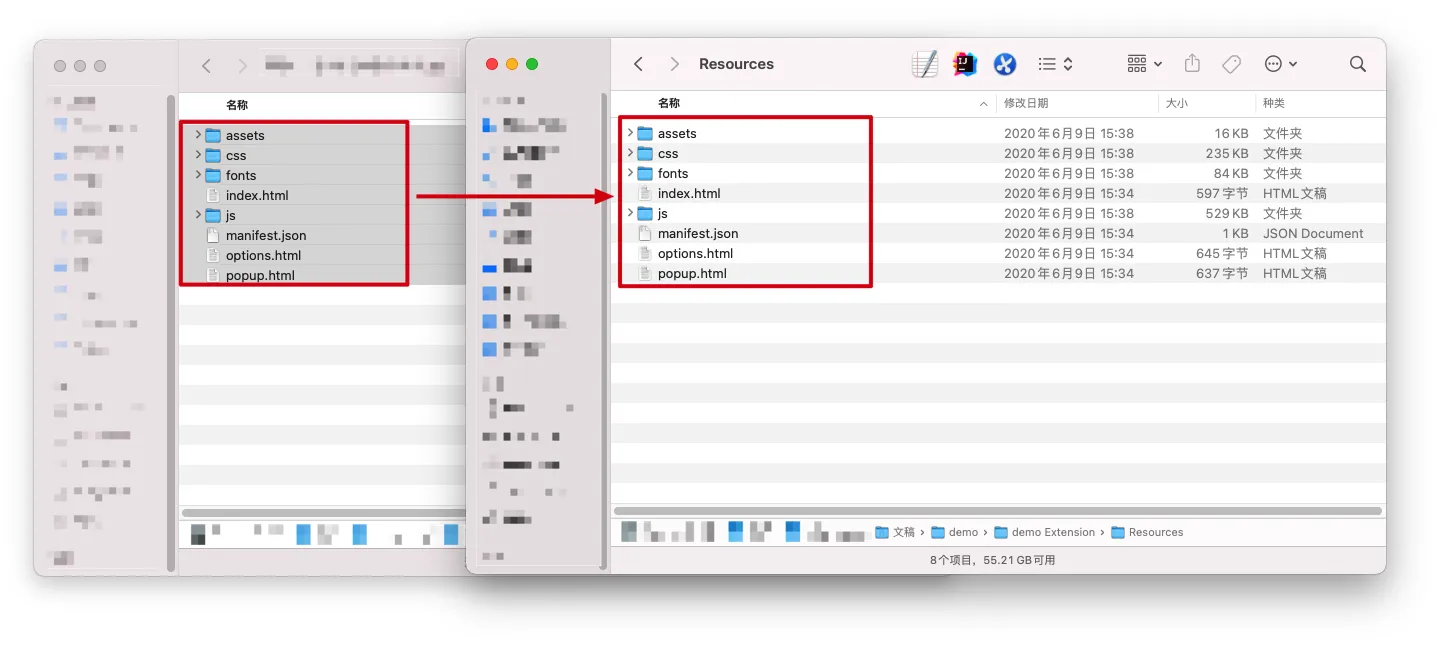Viewport: 1442px width, 648px height.
Task: Open the more actions ellipsis menu
Action: click(1281, 64)
